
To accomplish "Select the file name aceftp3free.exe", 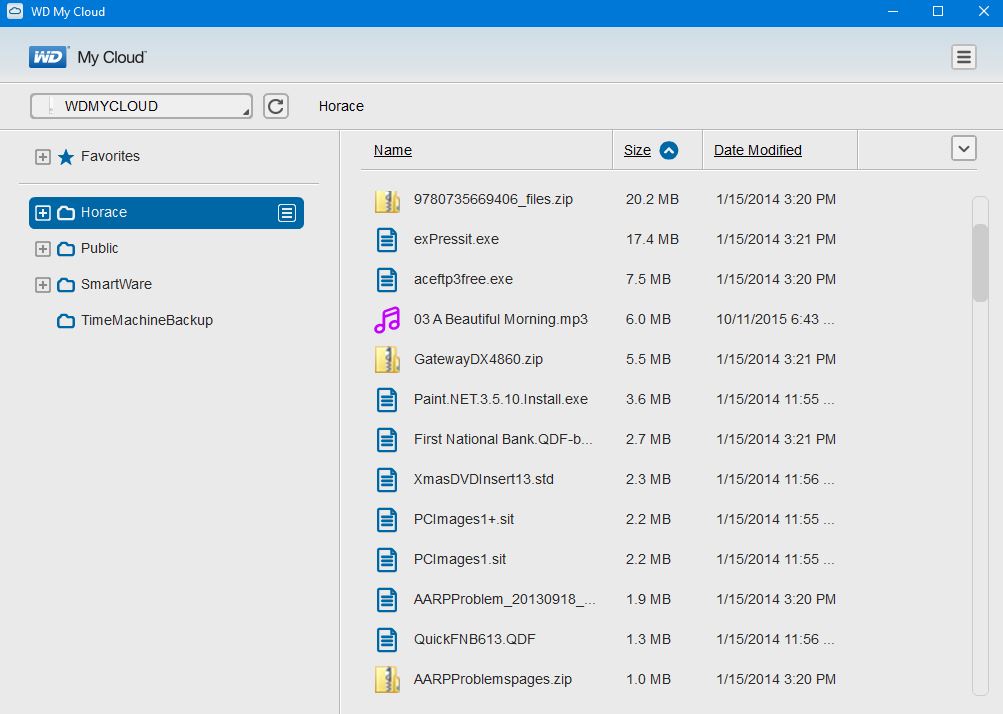I will pyautogui.click(x=463, y=279).
